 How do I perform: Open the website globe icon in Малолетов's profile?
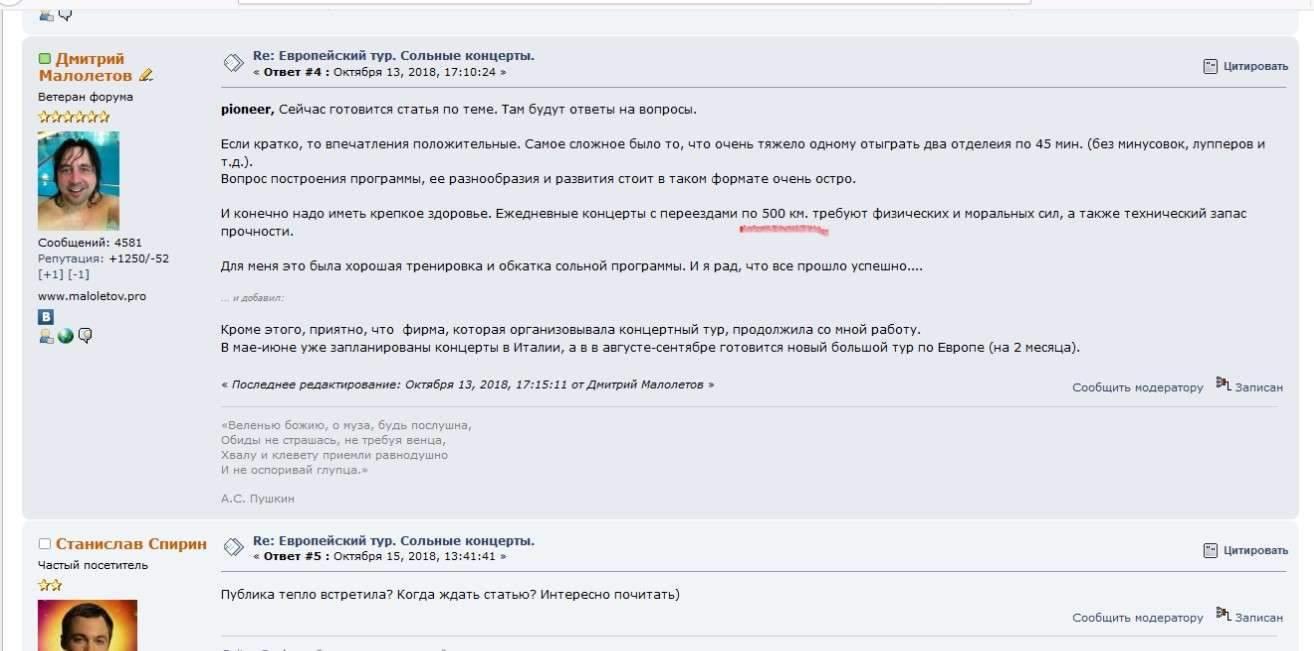[66, 336]
